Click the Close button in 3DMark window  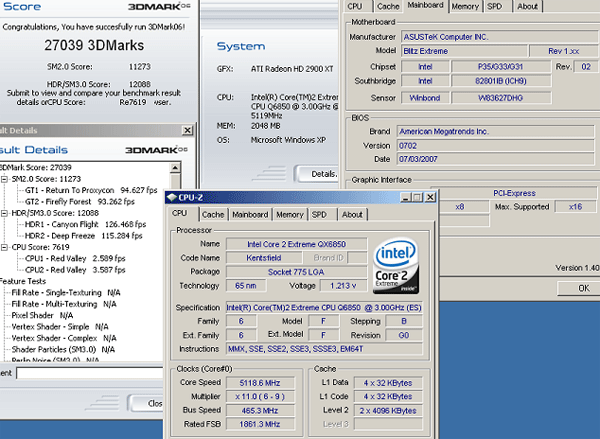click(x=145, y=403)
